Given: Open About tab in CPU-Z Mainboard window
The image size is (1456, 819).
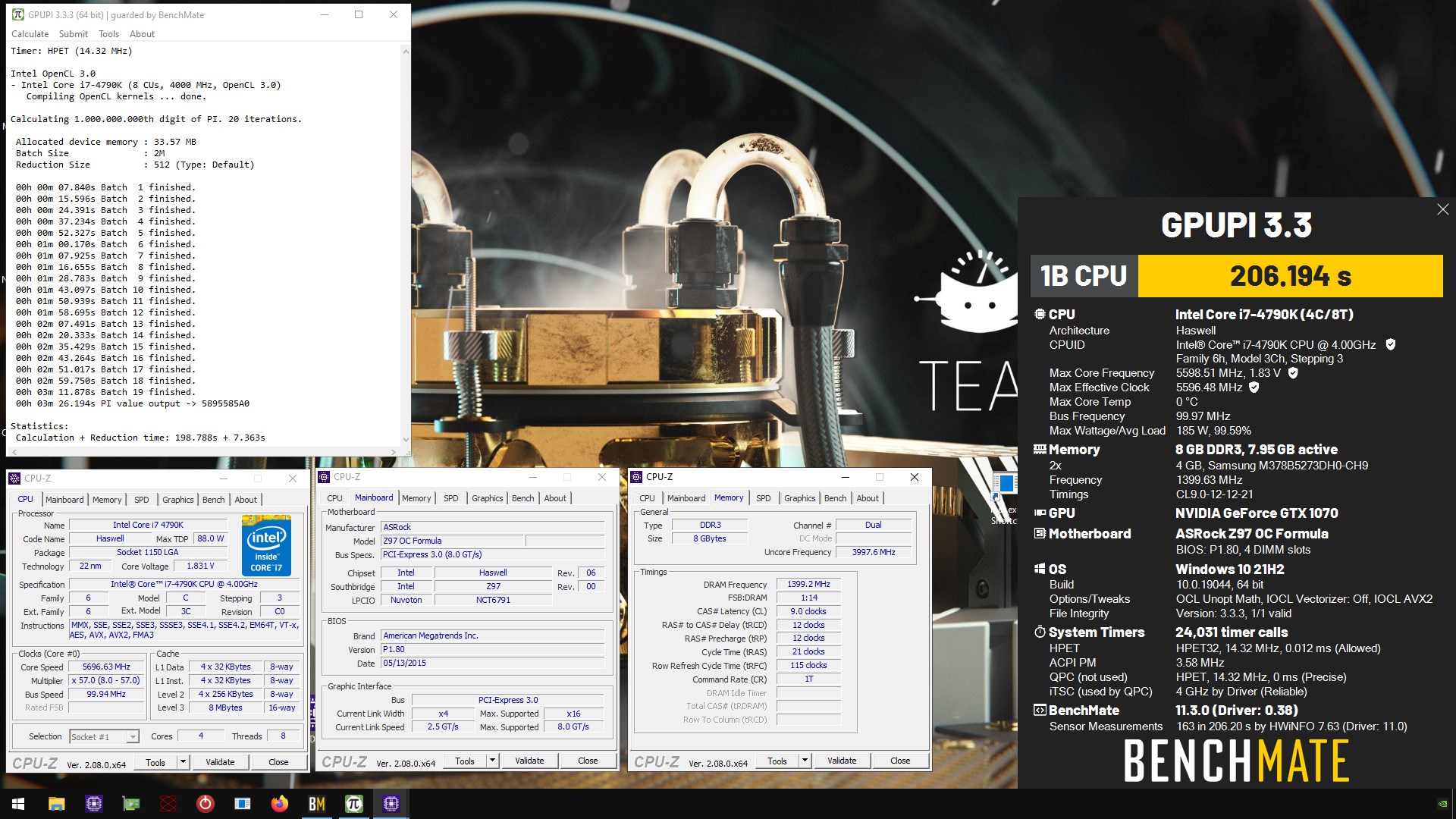Looking at the screenshot, I should (555, 498).
